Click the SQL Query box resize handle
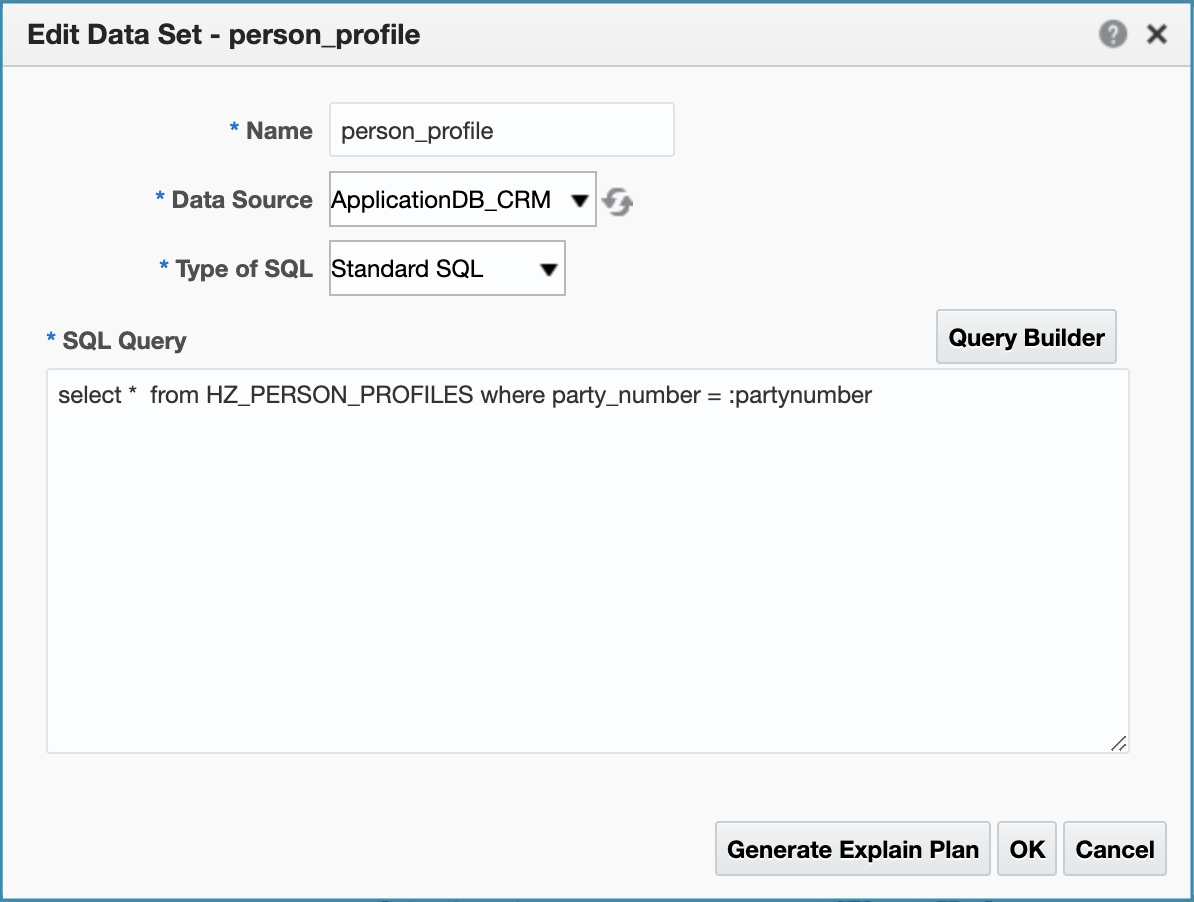Viewport: 1194px width, 902px height. coord(1118,742)
